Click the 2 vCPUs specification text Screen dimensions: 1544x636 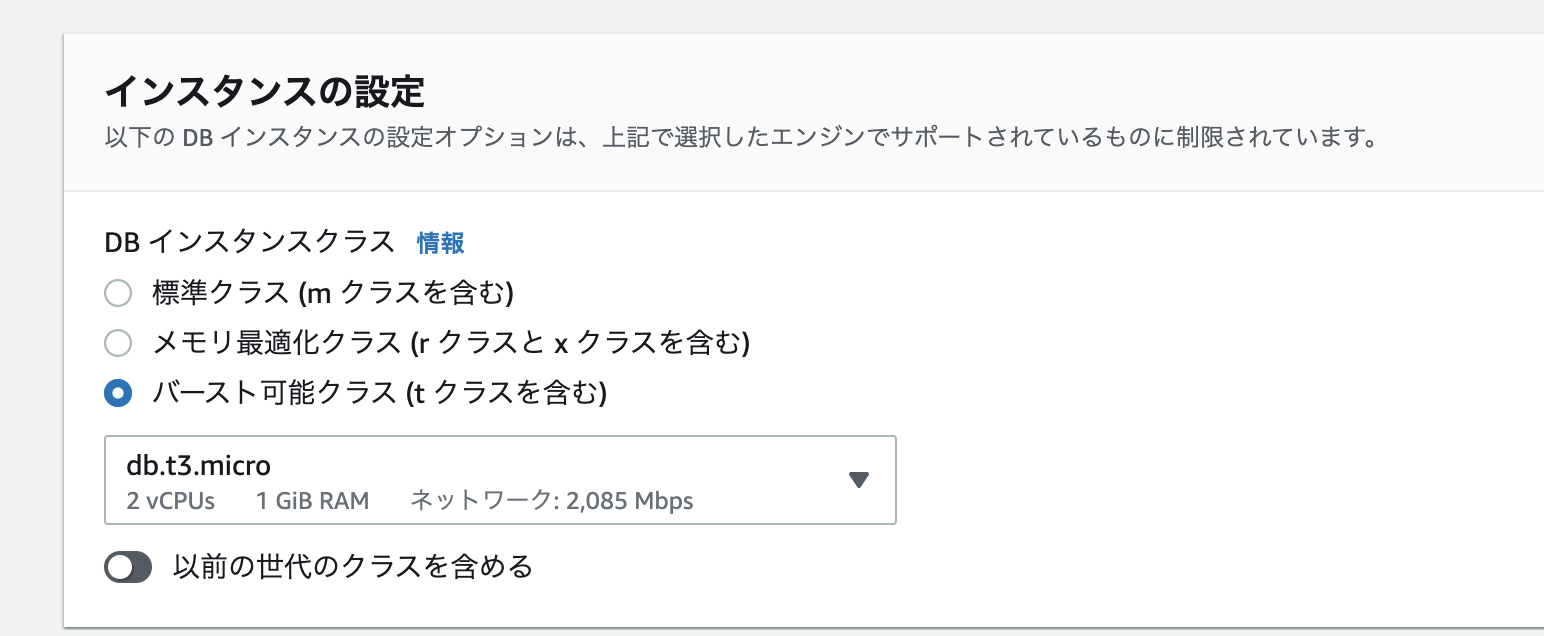[x=167, y=501]
